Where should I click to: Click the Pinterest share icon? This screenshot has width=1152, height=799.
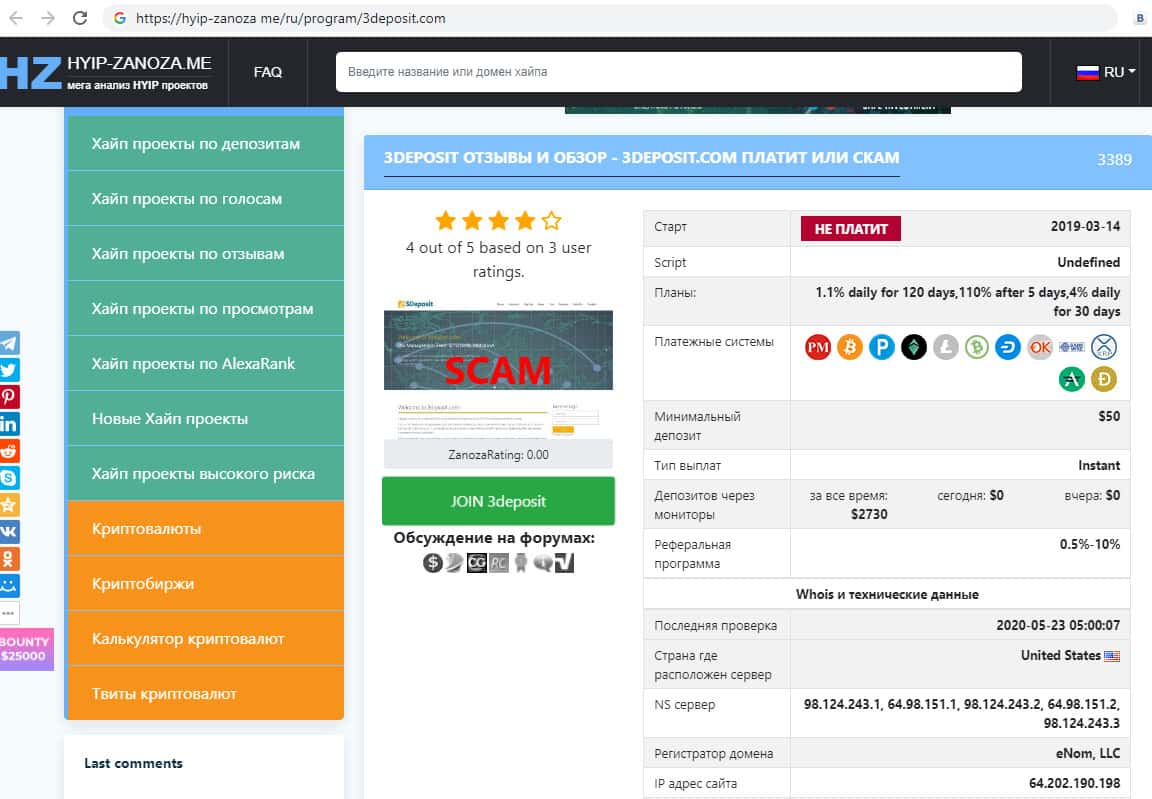[x=9, y=397]
